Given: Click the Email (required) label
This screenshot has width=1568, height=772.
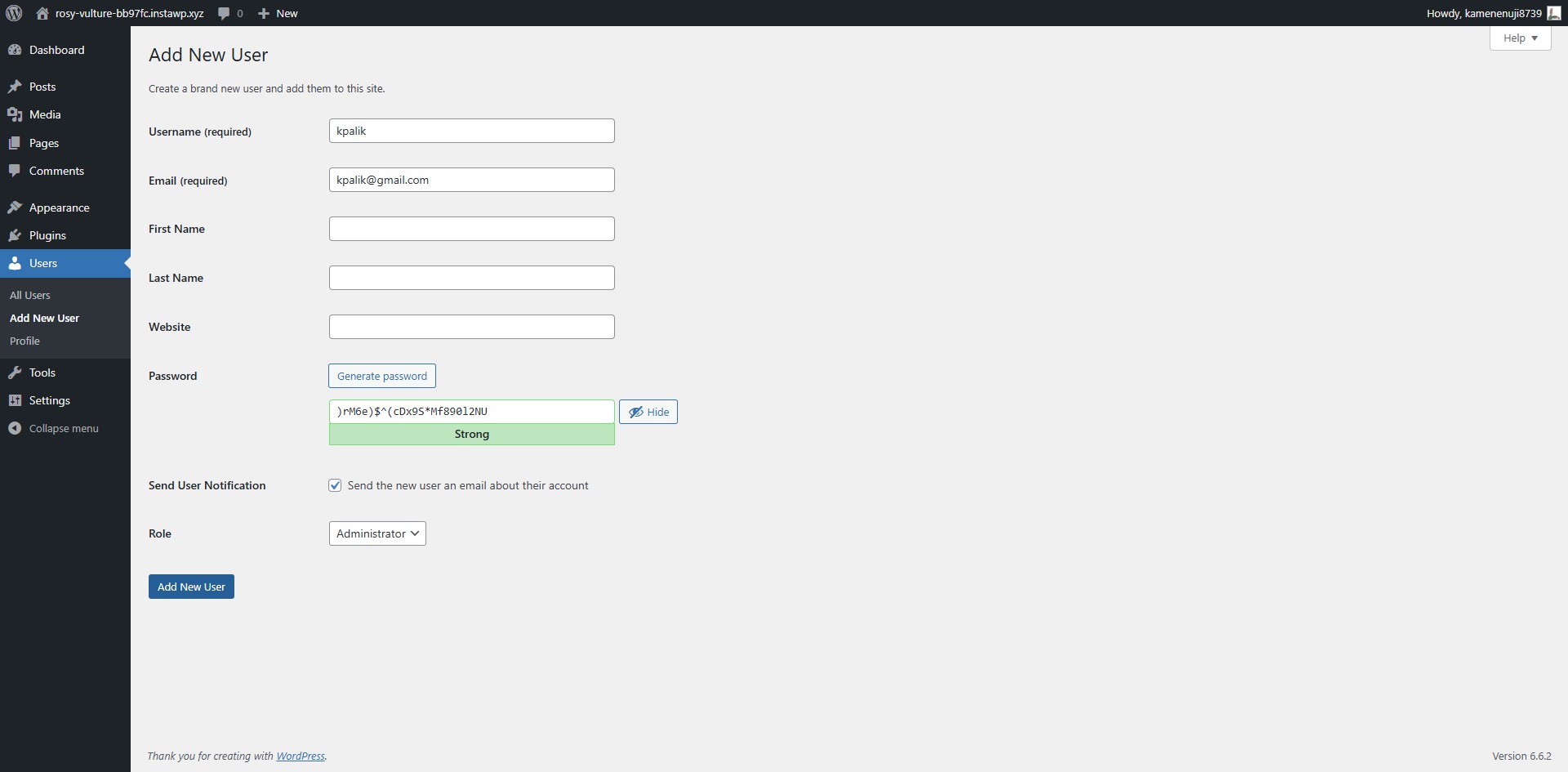Looking at the screenshot, I should (x=188, y=181).
